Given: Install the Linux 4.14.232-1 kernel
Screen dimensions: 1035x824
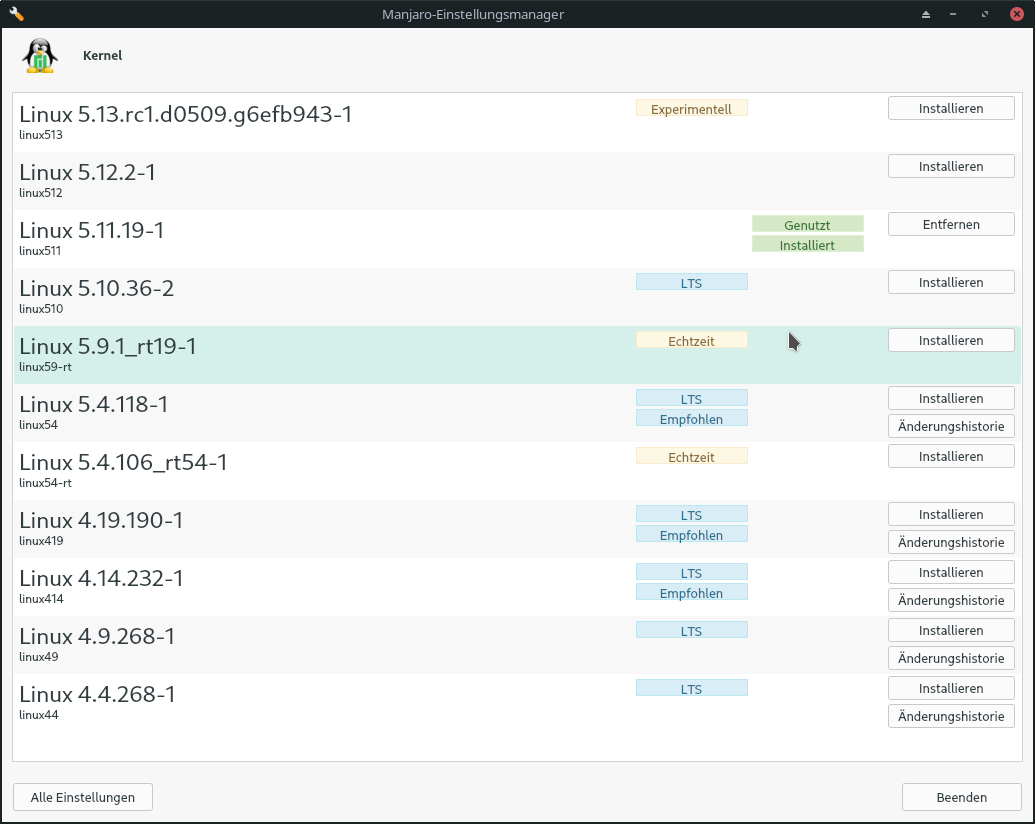Looking at the screenshot, I should coord(951,572).
